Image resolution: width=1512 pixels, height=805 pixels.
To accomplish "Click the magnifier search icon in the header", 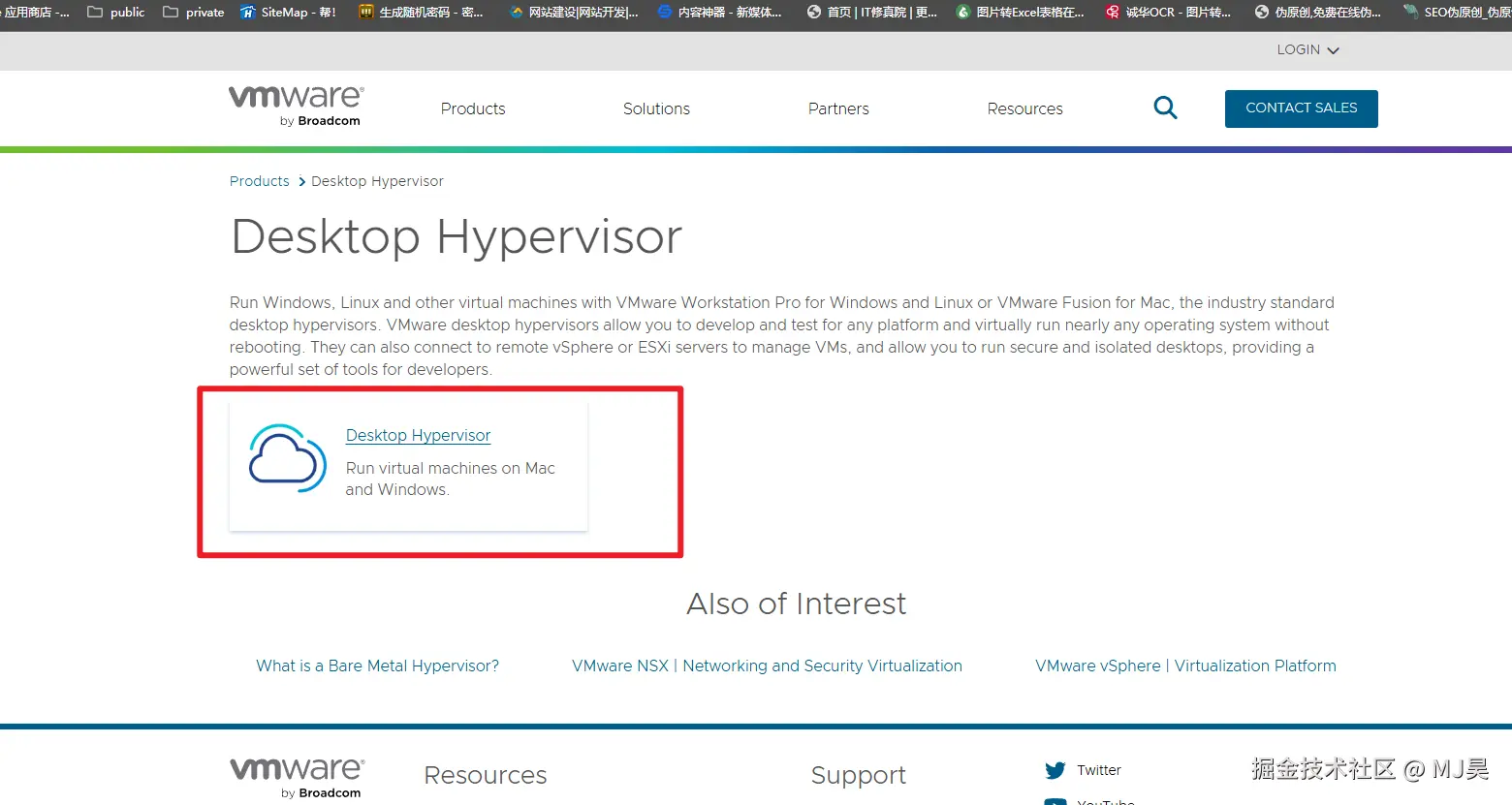I will pos(1165,108).
